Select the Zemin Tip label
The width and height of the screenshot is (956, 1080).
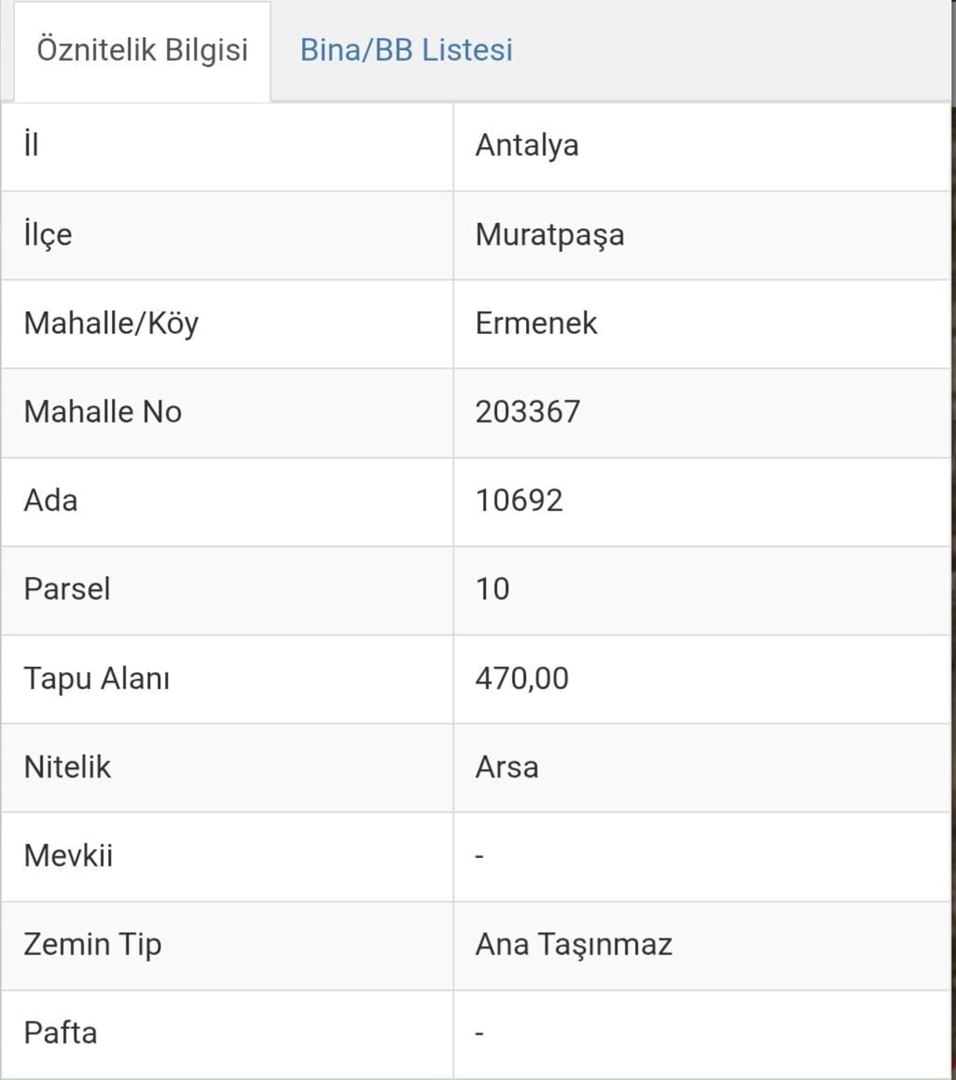[92, 944]
